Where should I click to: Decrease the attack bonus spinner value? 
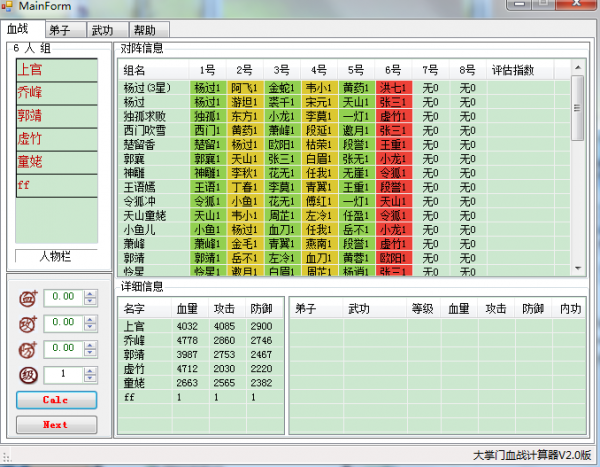click(90, 328)
